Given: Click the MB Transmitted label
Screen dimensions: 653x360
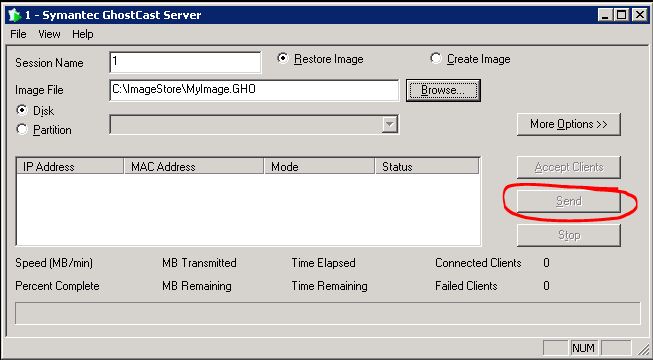Looking at the screenshot, I should click(x=199, y=263).
